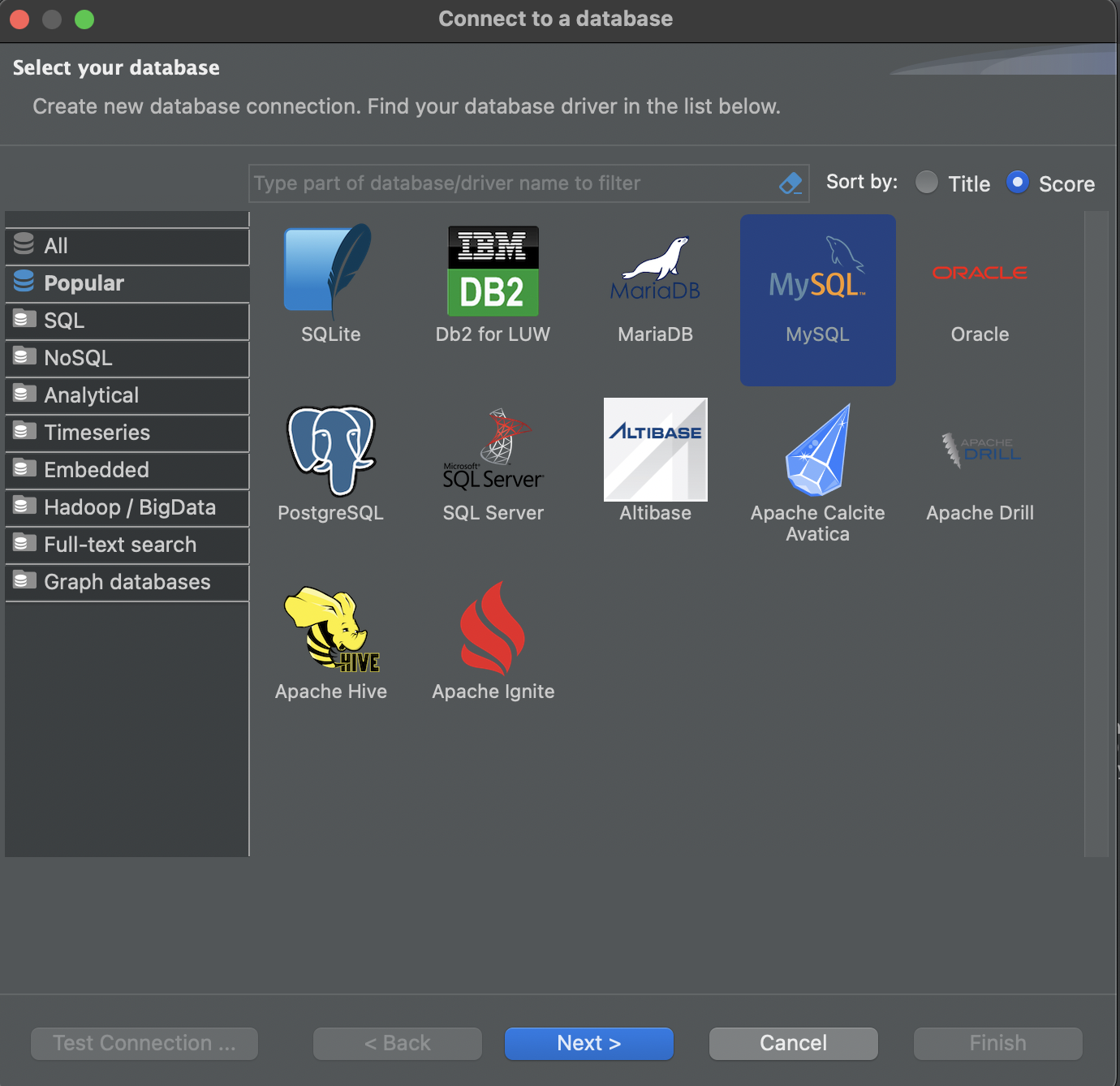Click the driver list vertical scrollbar
Screen dimensions: 1120x1086
click(1096, 533)
